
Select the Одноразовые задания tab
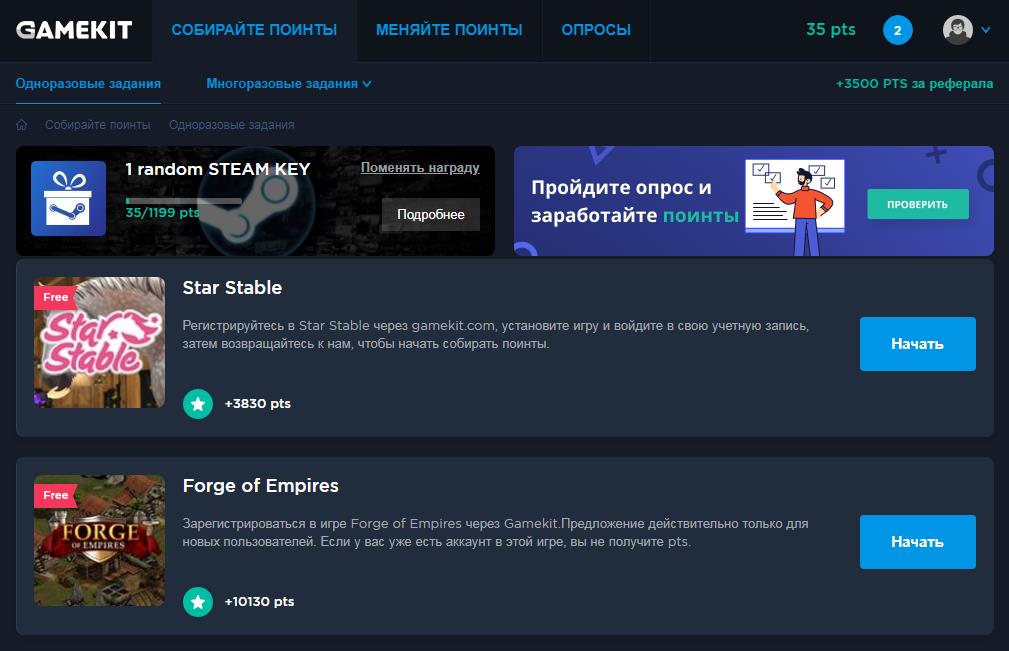88,84
